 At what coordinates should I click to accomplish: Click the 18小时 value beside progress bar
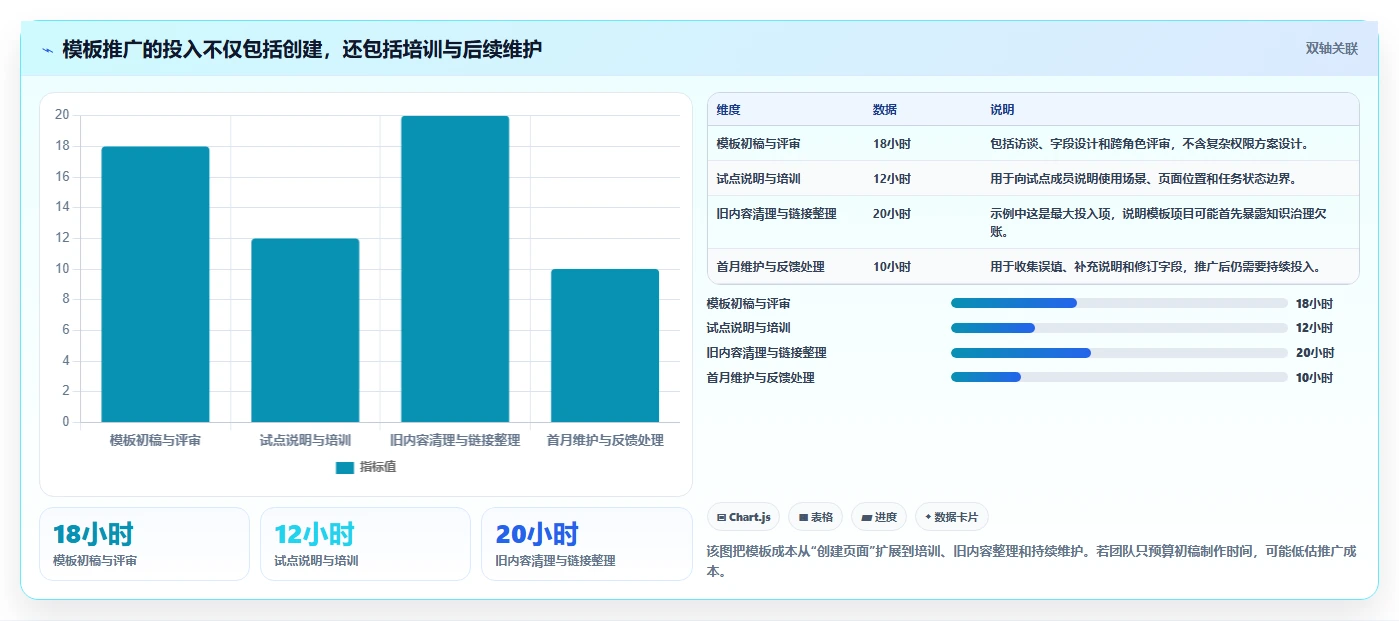[1314, 304]
